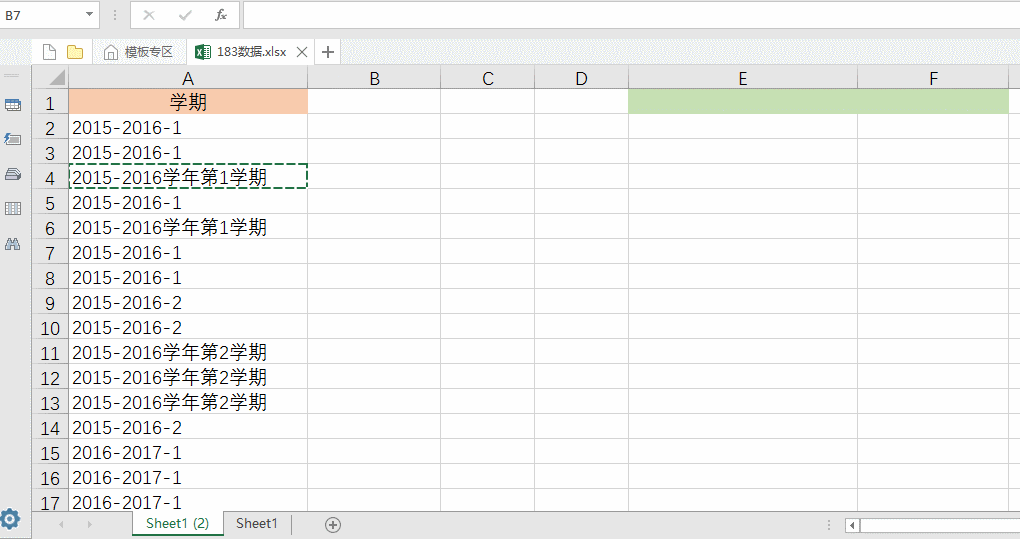Viewport: 1020px width, 539px height.
Task: Click the grid table icon in left sidebar
Action: [13, 208]
